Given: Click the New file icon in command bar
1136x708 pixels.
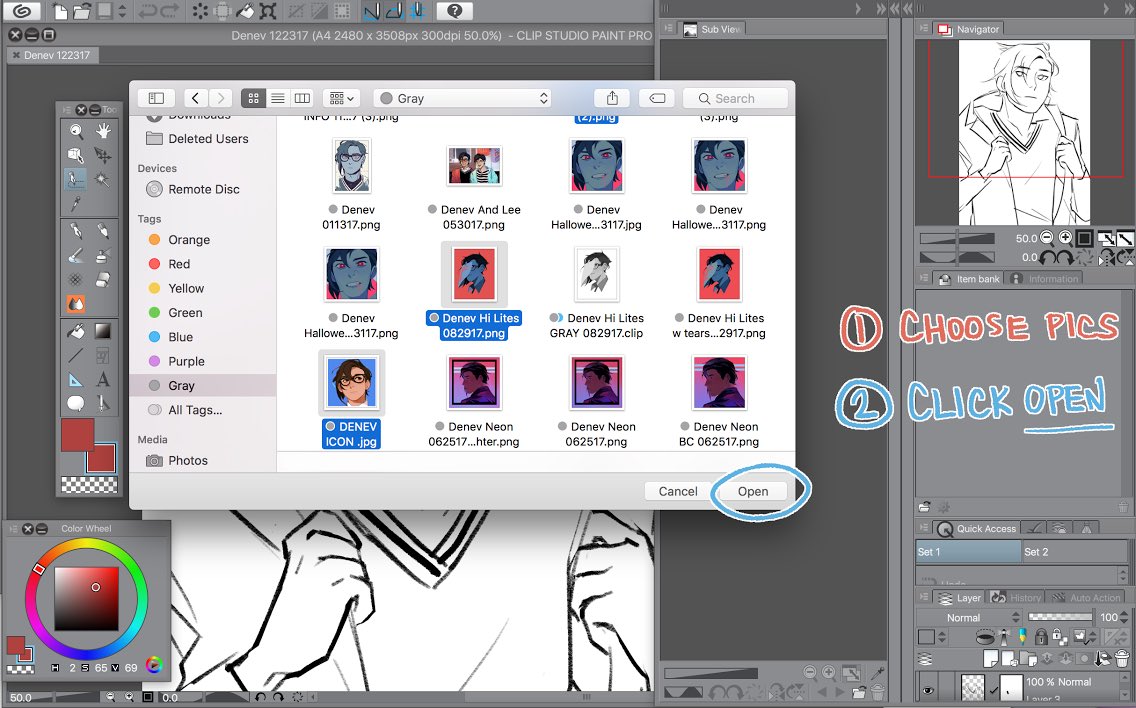Looking at the screenshot, I should 61,11.
